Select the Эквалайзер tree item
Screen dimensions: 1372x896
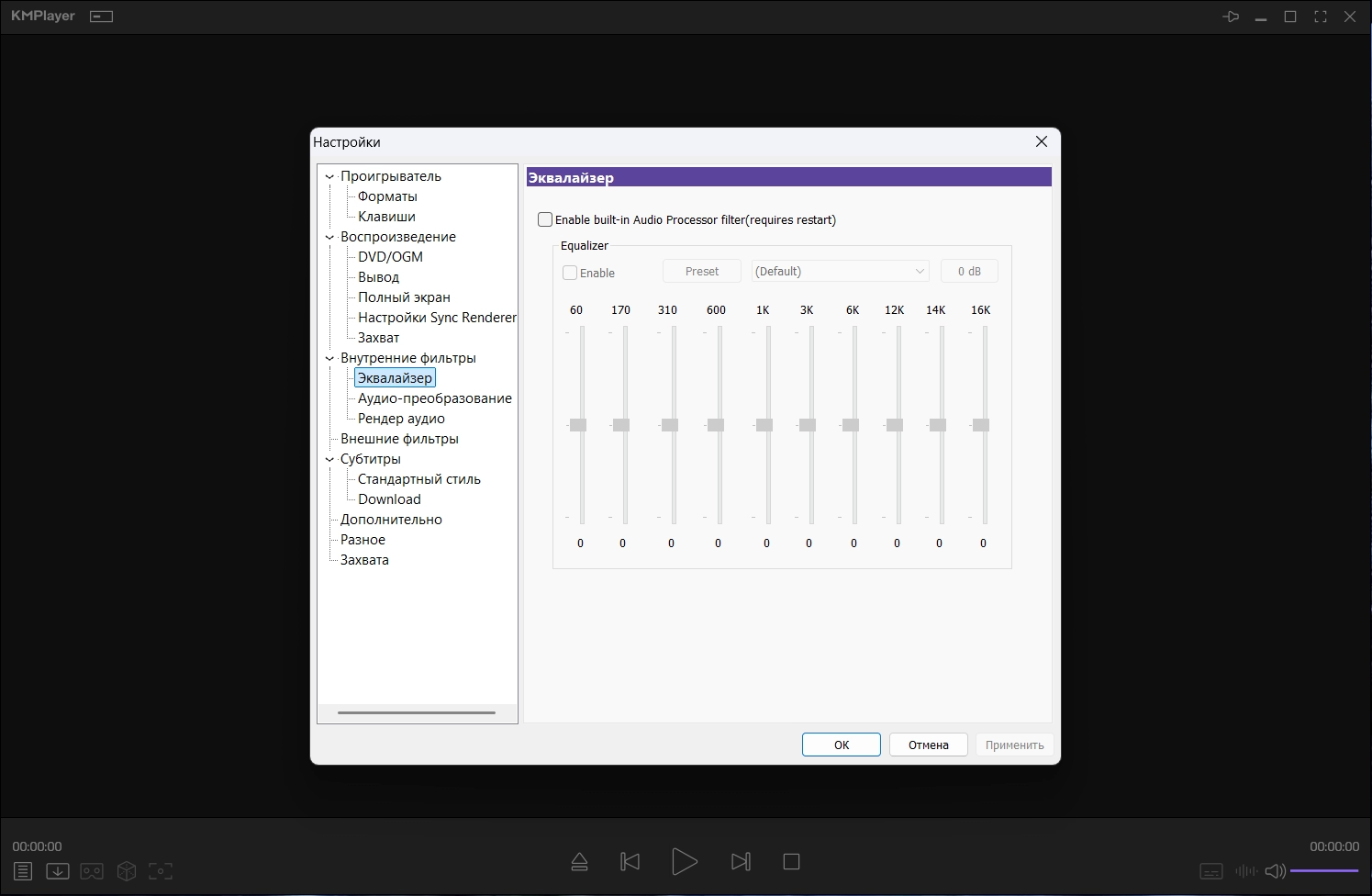395,378
